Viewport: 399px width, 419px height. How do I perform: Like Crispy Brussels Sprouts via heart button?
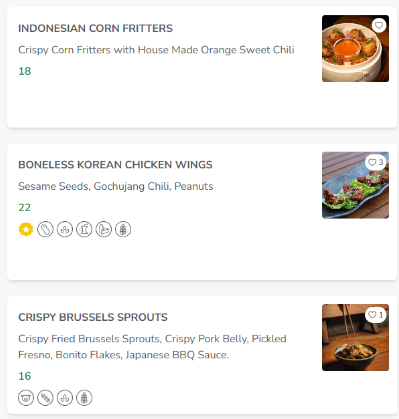coord(376,315)
